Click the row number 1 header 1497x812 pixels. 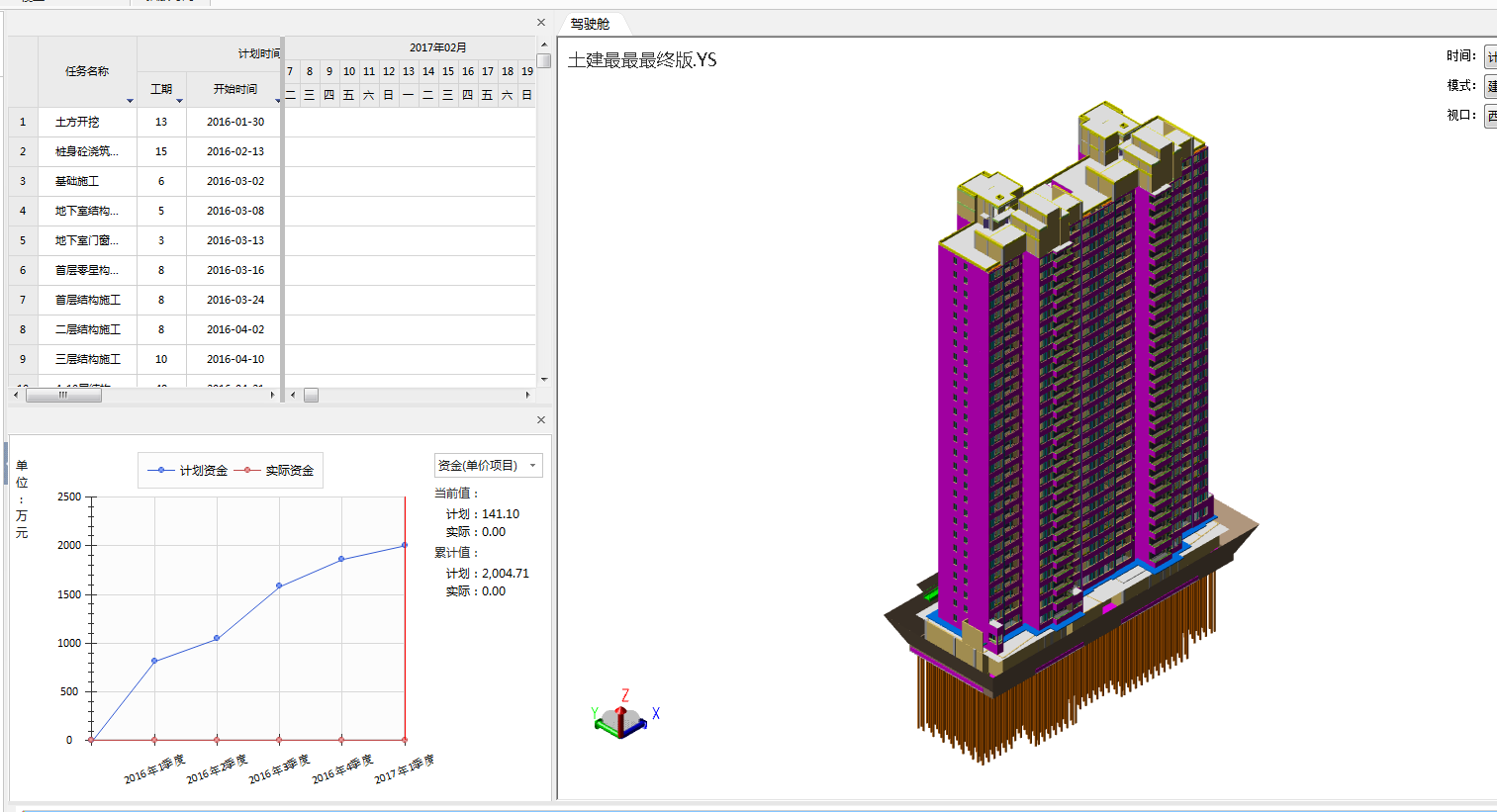(x=23, y=122)
